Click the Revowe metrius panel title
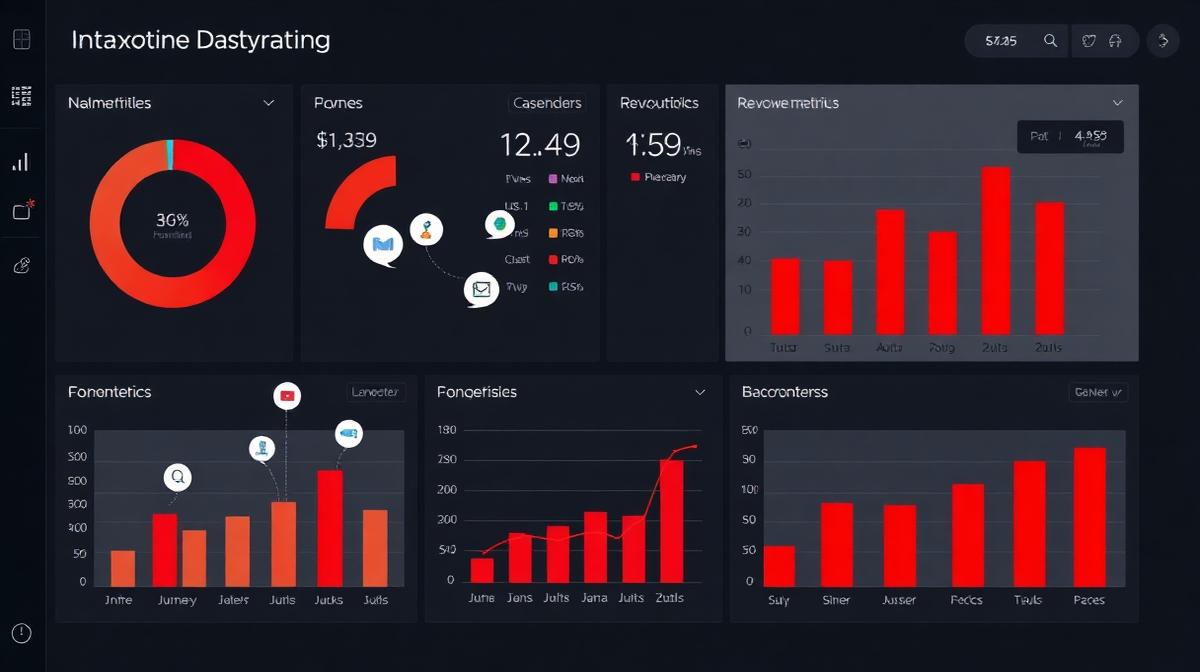This screenshot has height=672, width=1200. point(788,103)
